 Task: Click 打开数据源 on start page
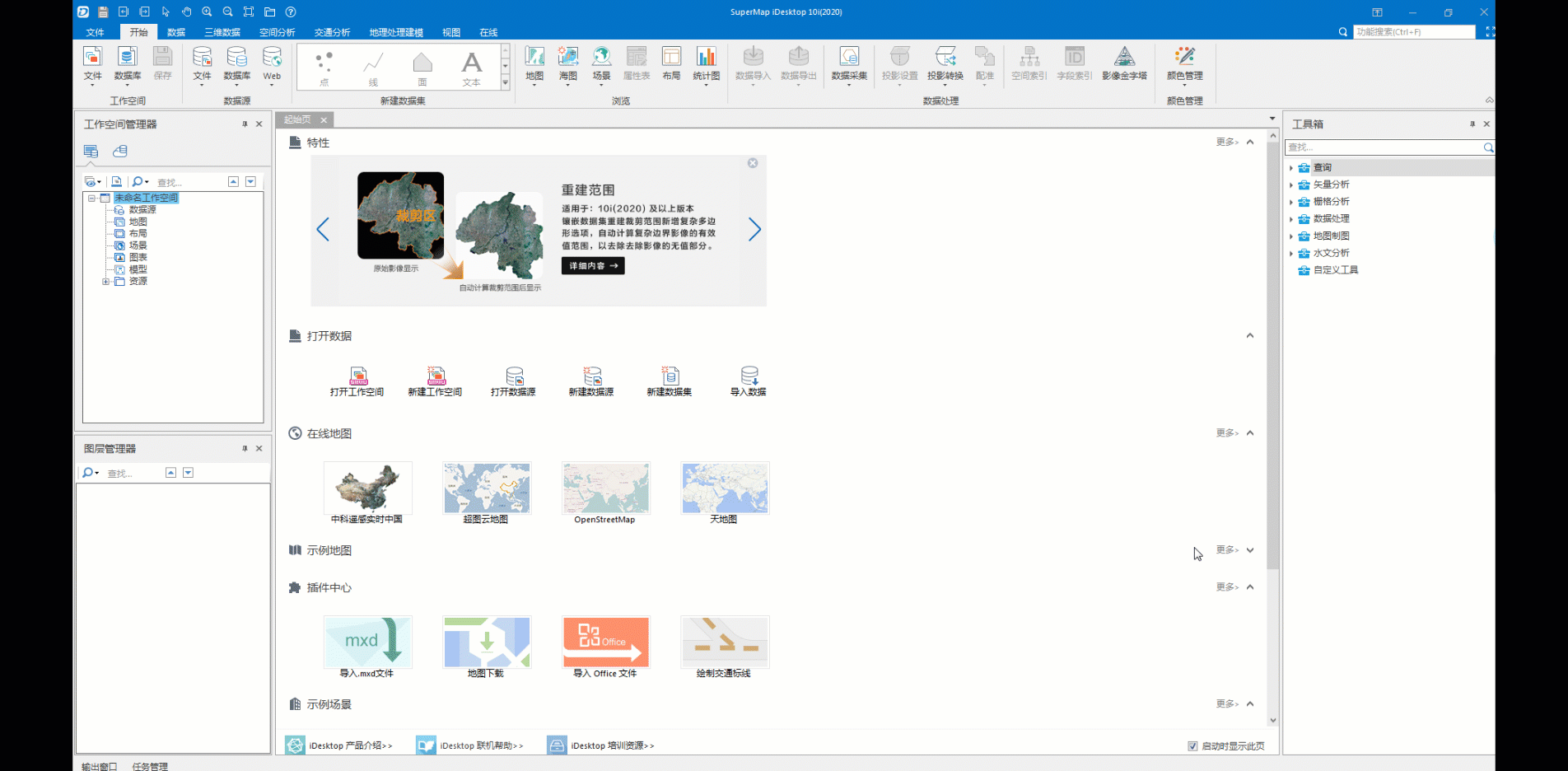513,382
